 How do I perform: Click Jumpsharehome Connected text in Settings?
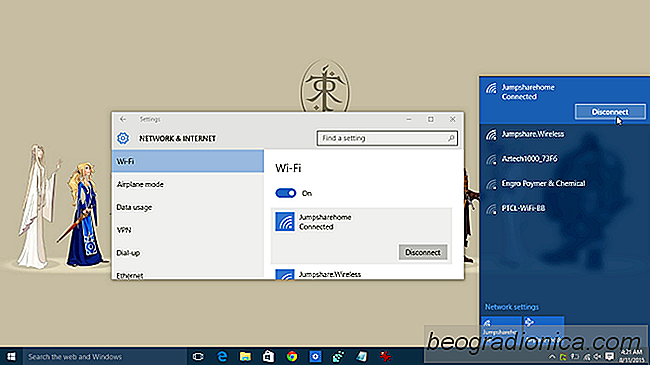[325, 222]
